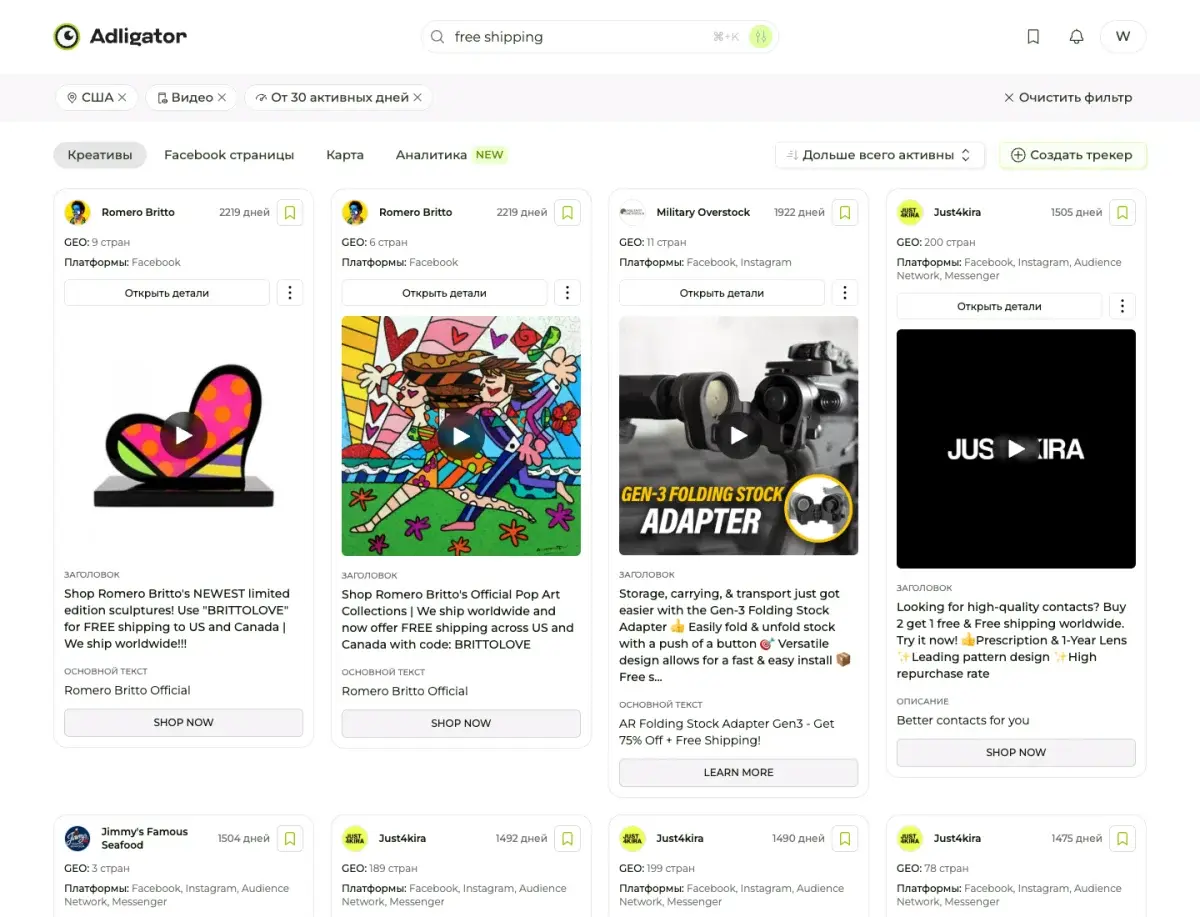The width and height of the screenshot is (1200, 917).
Task: Bookmark the Jimmy's Famous Seafood ad
Action: point(290,838)
